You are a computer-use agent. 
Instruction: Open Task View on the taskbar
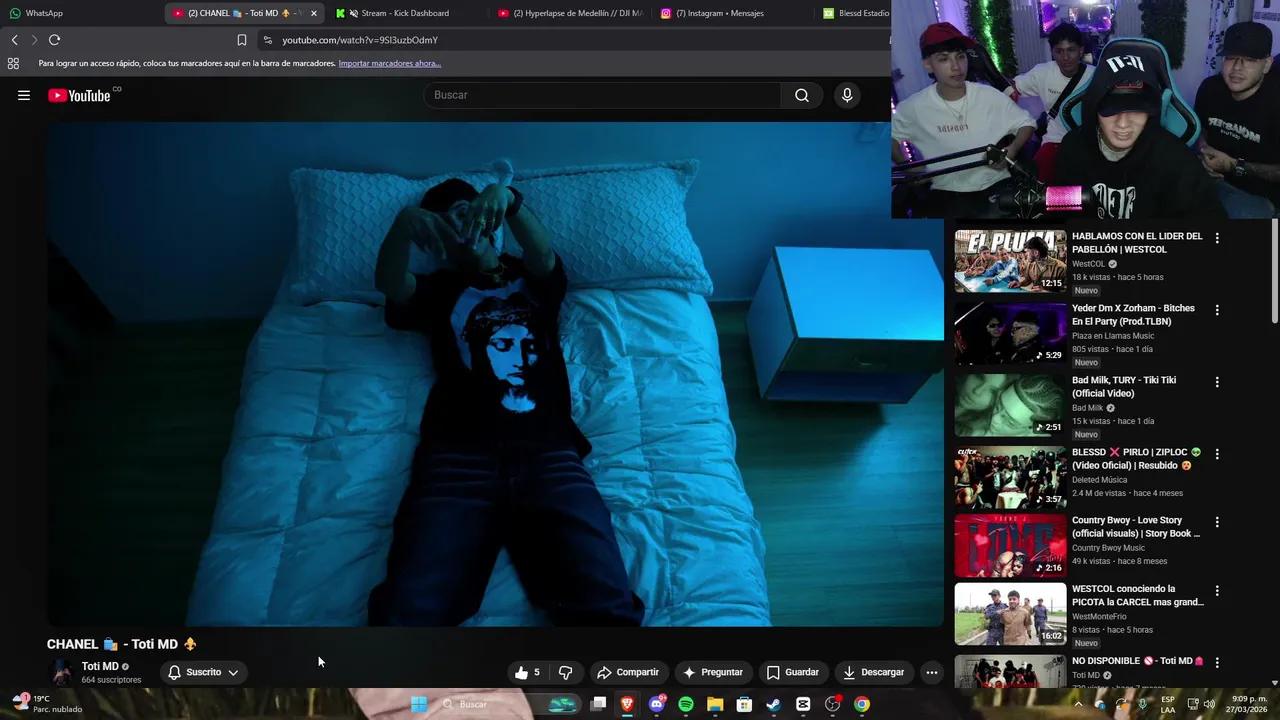coord(598,704)
